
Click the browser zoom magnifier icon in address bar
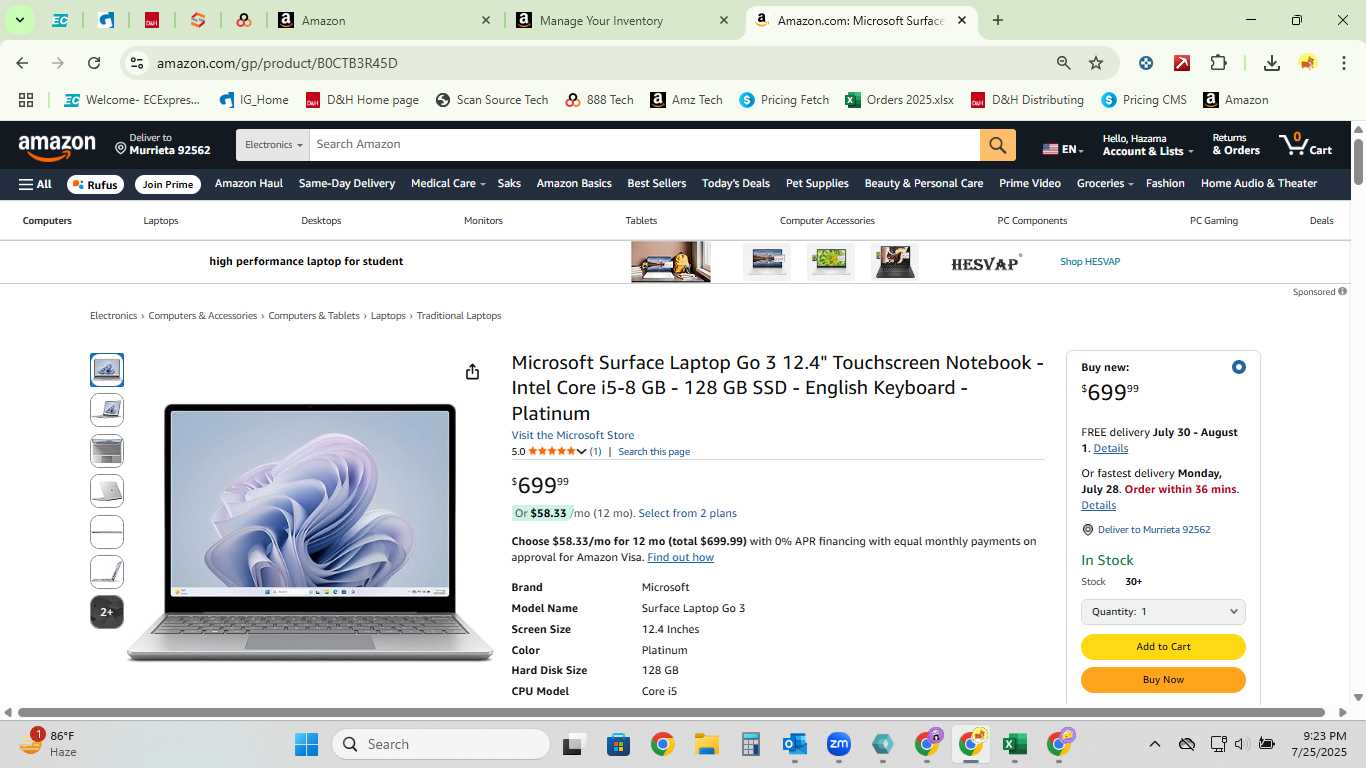click(x=1064, y=63)
